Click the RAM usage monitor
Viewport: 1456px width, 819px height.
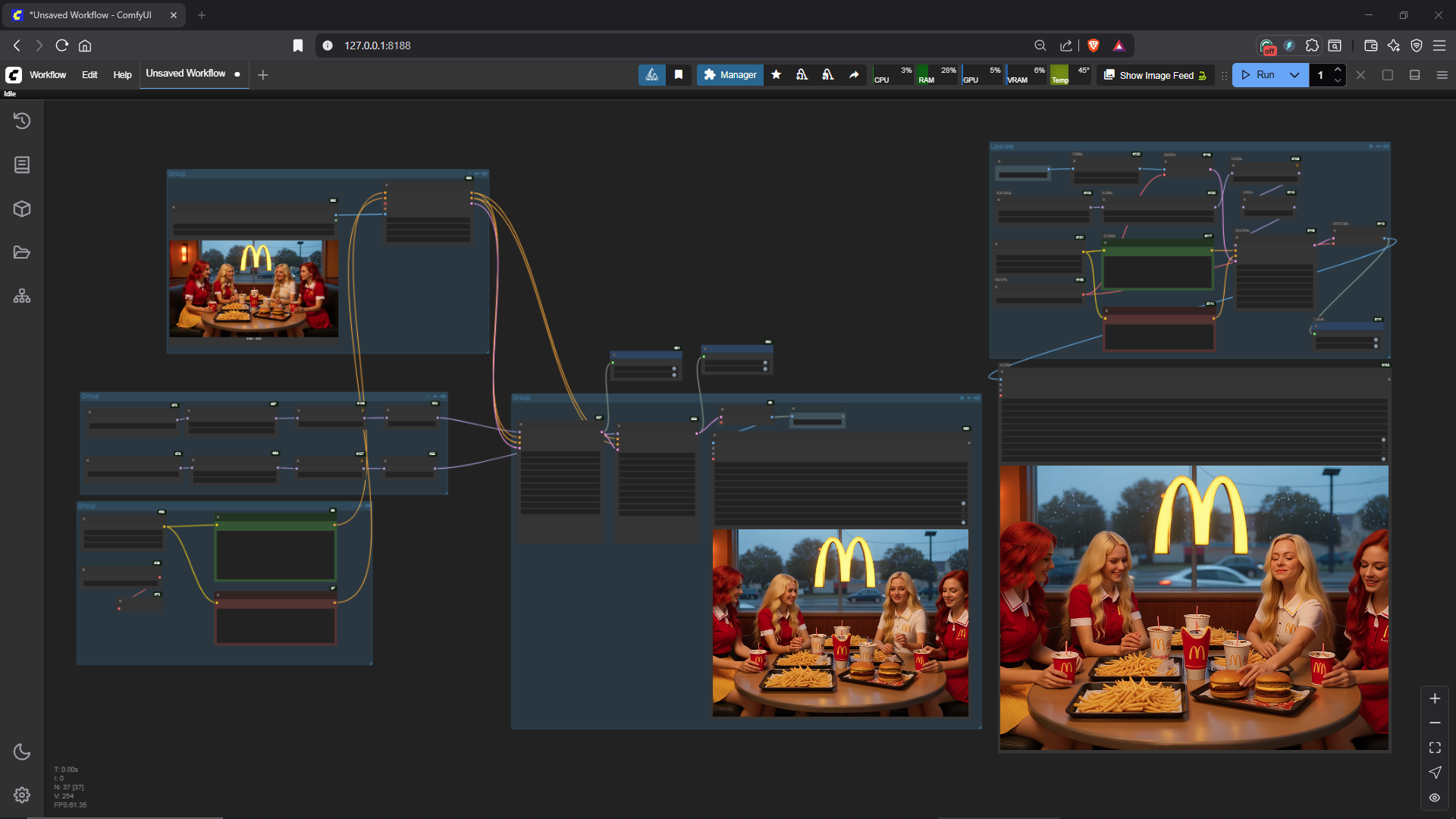pyautogui.click(x=938, y=74)
